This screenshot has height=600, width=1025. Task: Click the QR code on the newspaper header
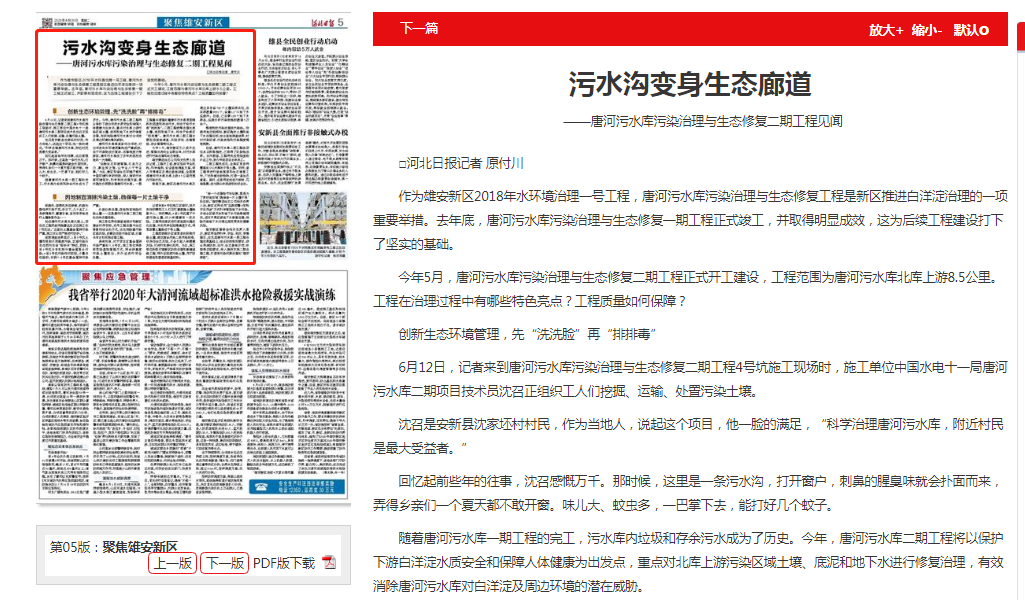point(44,22)
